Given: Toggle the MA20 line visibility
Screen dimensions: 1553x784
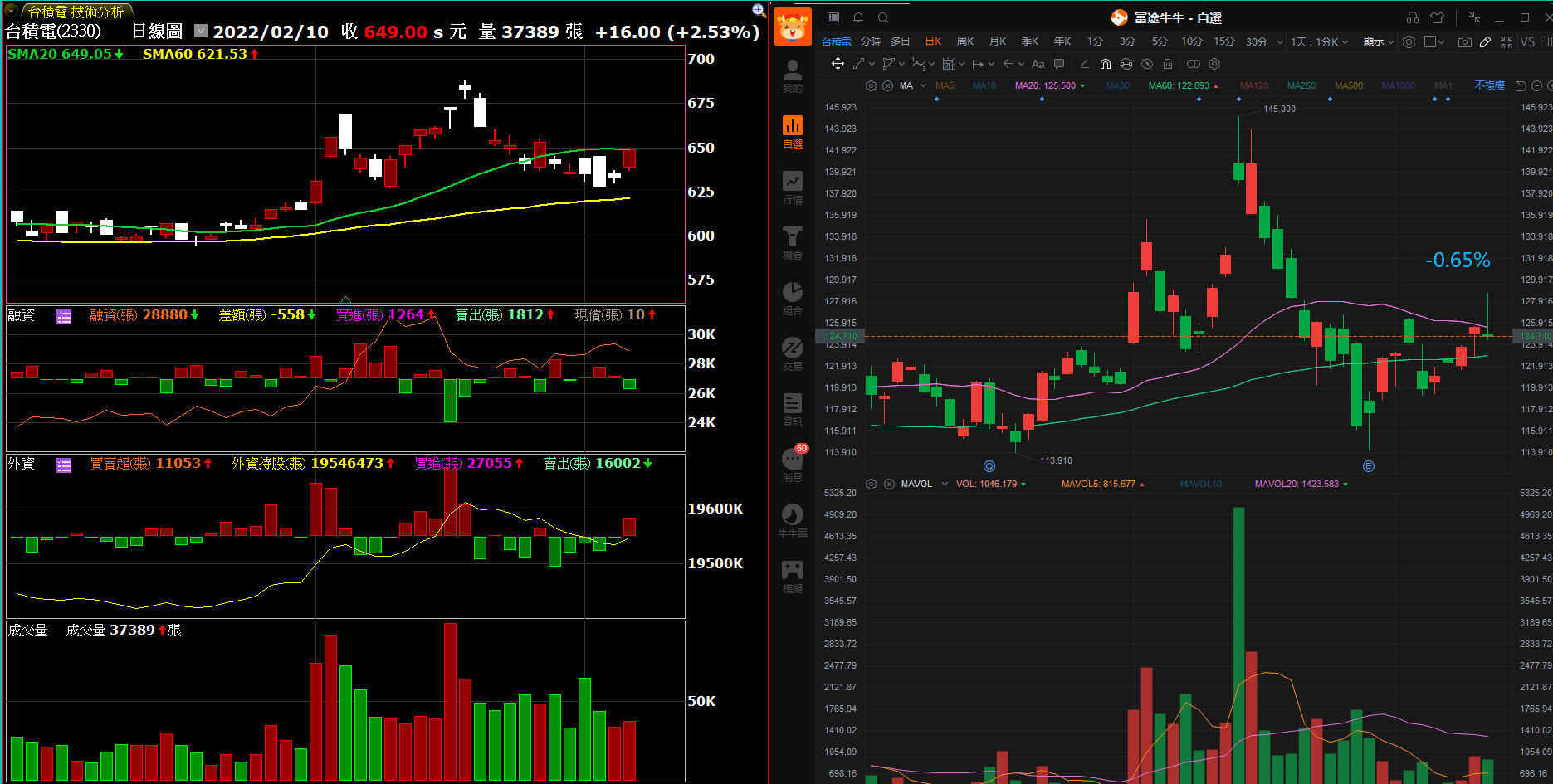Looking at the screenshot, I should 1049,85.
